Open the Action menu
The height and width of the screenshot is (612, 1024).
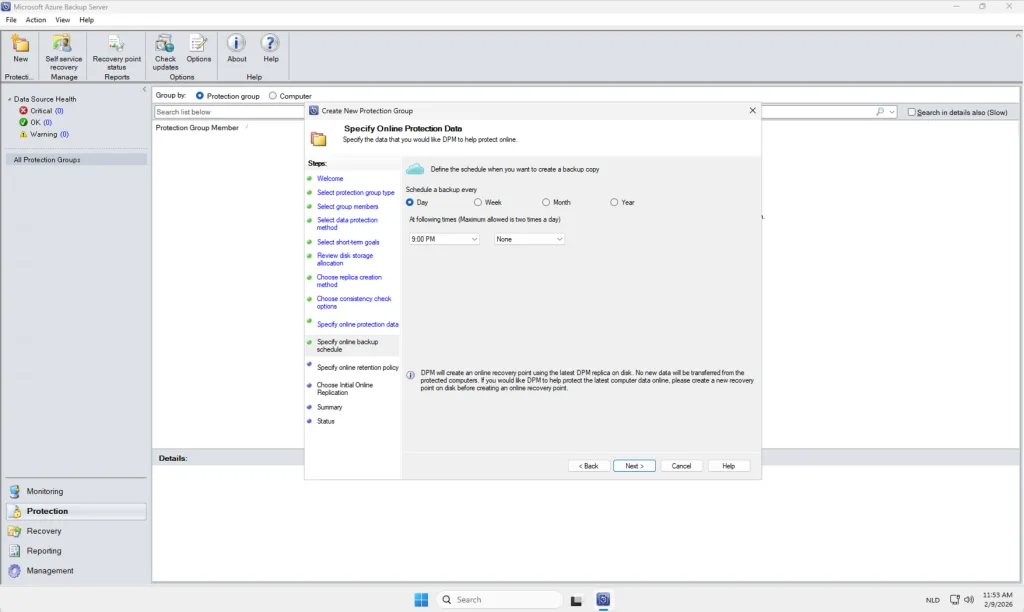tap(36, 20)
